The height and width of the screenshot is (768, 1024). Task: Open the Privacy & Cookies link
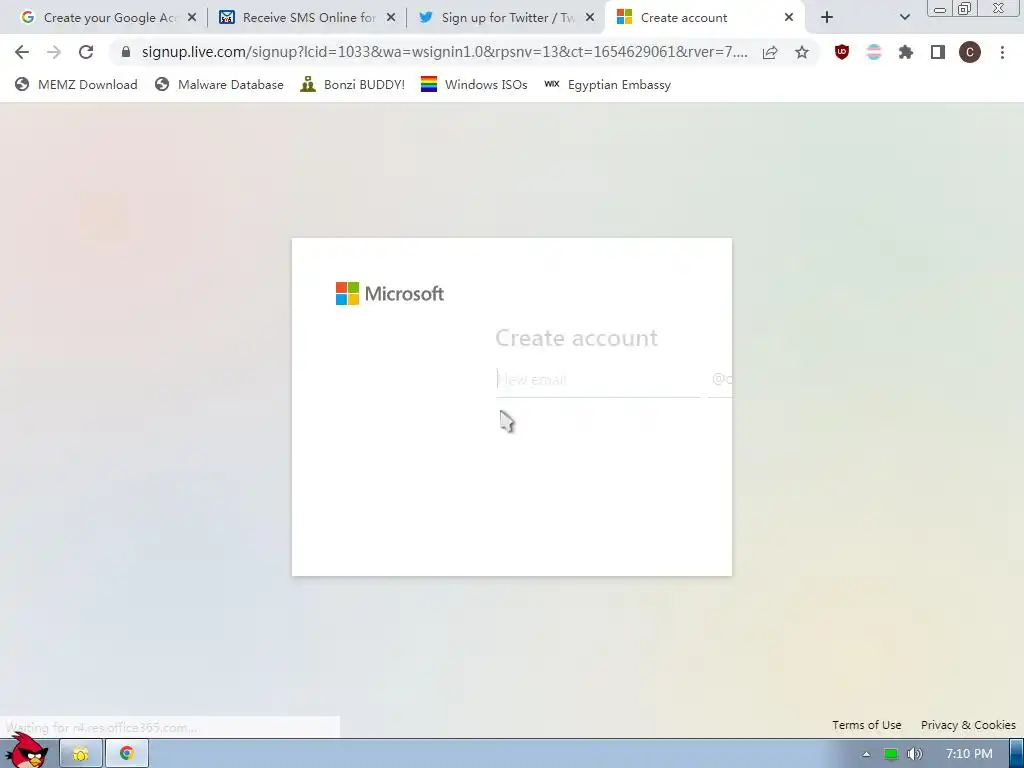(968, 725)
